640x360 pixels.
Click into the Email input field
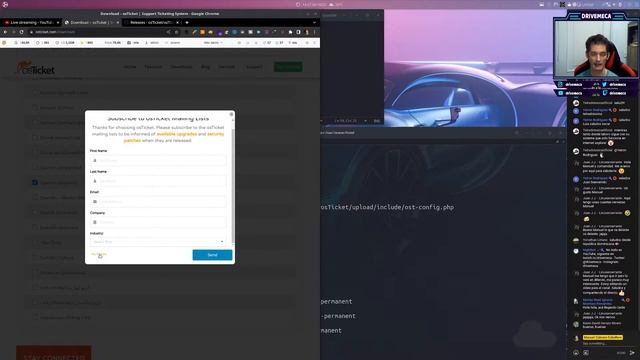[x=158, y=202]
